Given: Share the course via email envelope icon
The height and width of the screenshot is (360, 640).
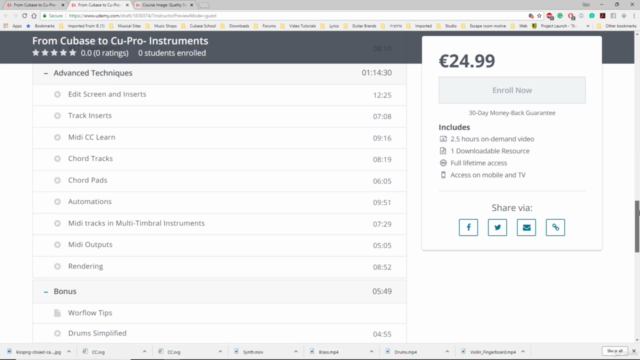Looking at the screenshot, I should (526, 227).
